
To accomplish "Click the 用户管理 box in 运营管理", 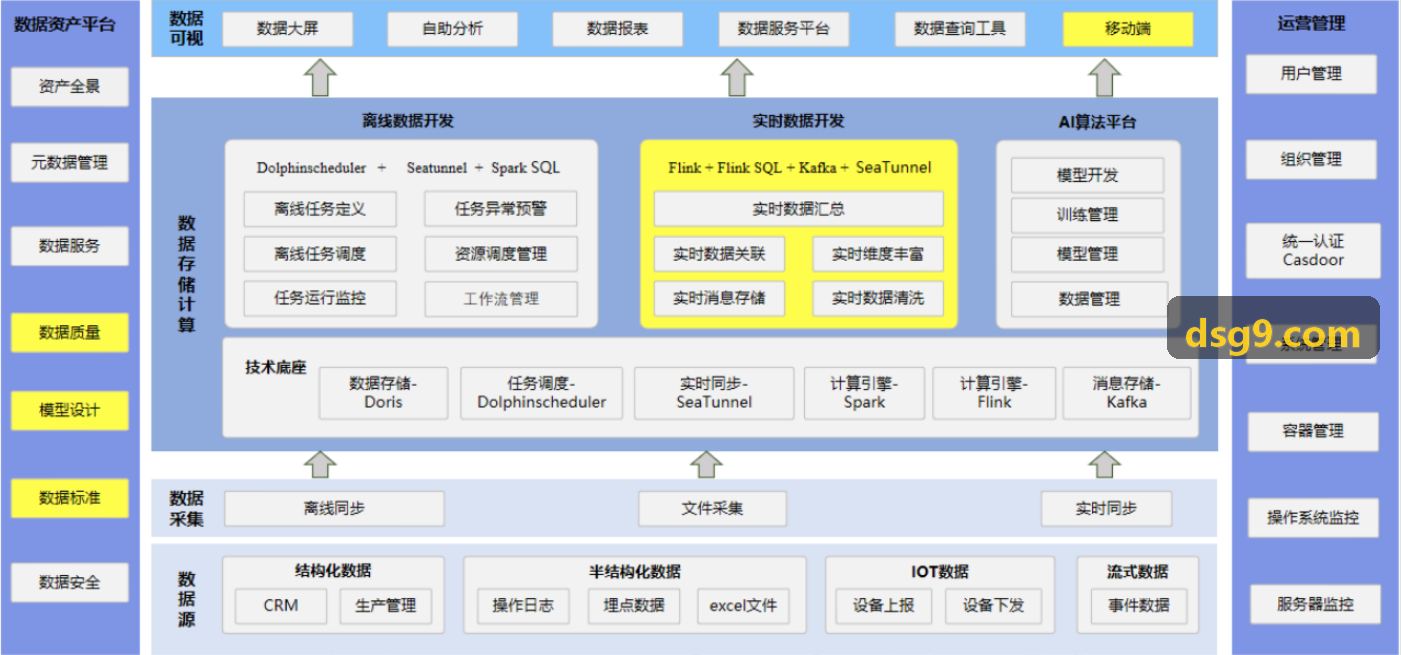I will tap(1311, 74).
